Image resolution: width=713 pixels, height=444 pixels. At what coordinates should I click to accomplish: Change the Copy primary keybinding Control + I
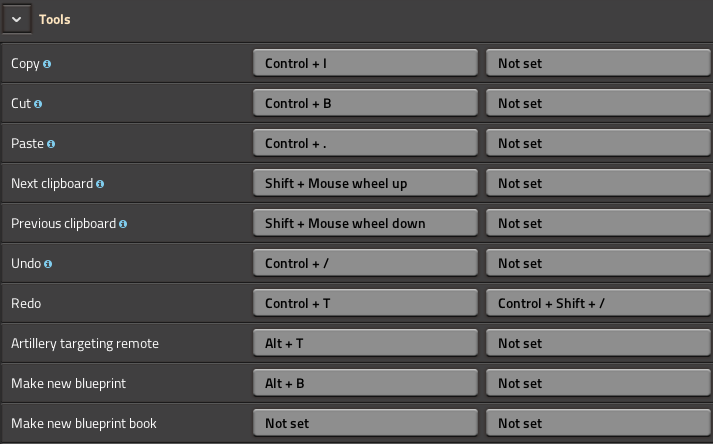tap(365, 63)
